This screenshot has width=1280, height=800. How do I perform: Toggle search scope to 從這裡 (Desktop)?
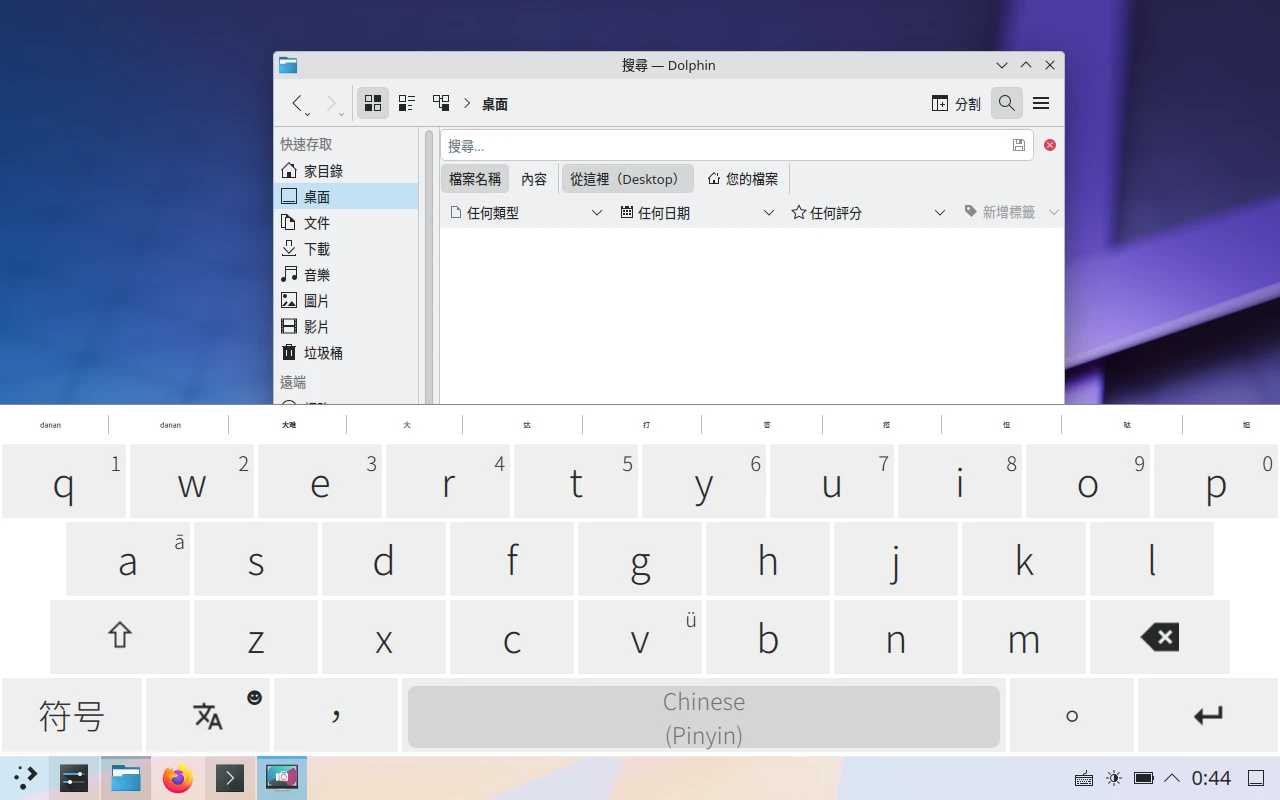(x=627, y=179)
